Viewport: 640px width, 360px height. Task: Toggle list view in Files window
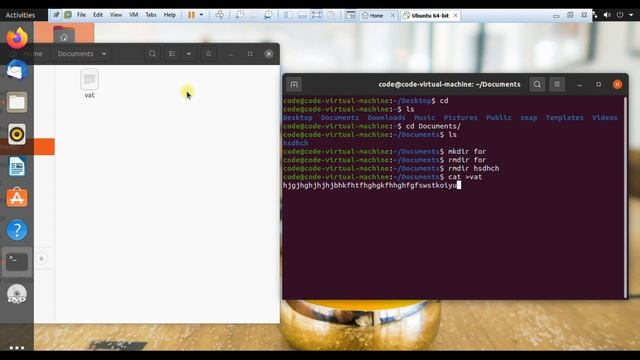172,54
